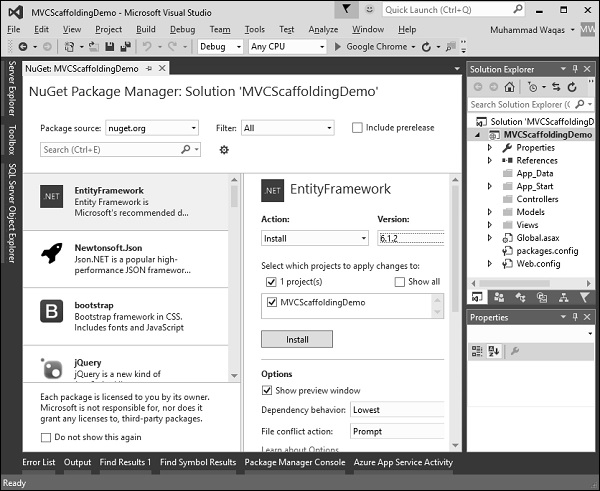Click the Save toolbar icon
This screenshot has height=491, width=600.
[109, 47]
